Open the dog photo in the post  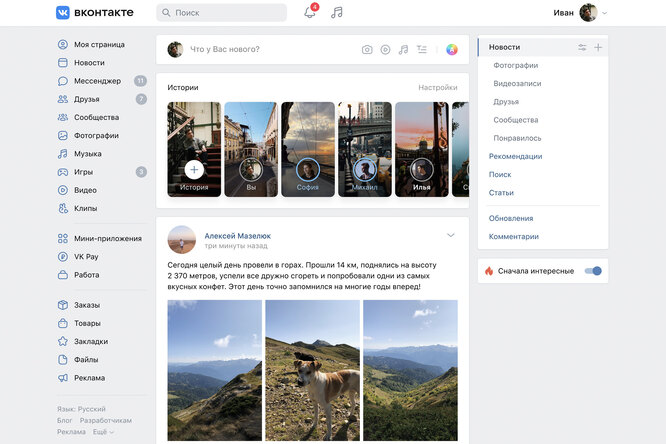313,370
